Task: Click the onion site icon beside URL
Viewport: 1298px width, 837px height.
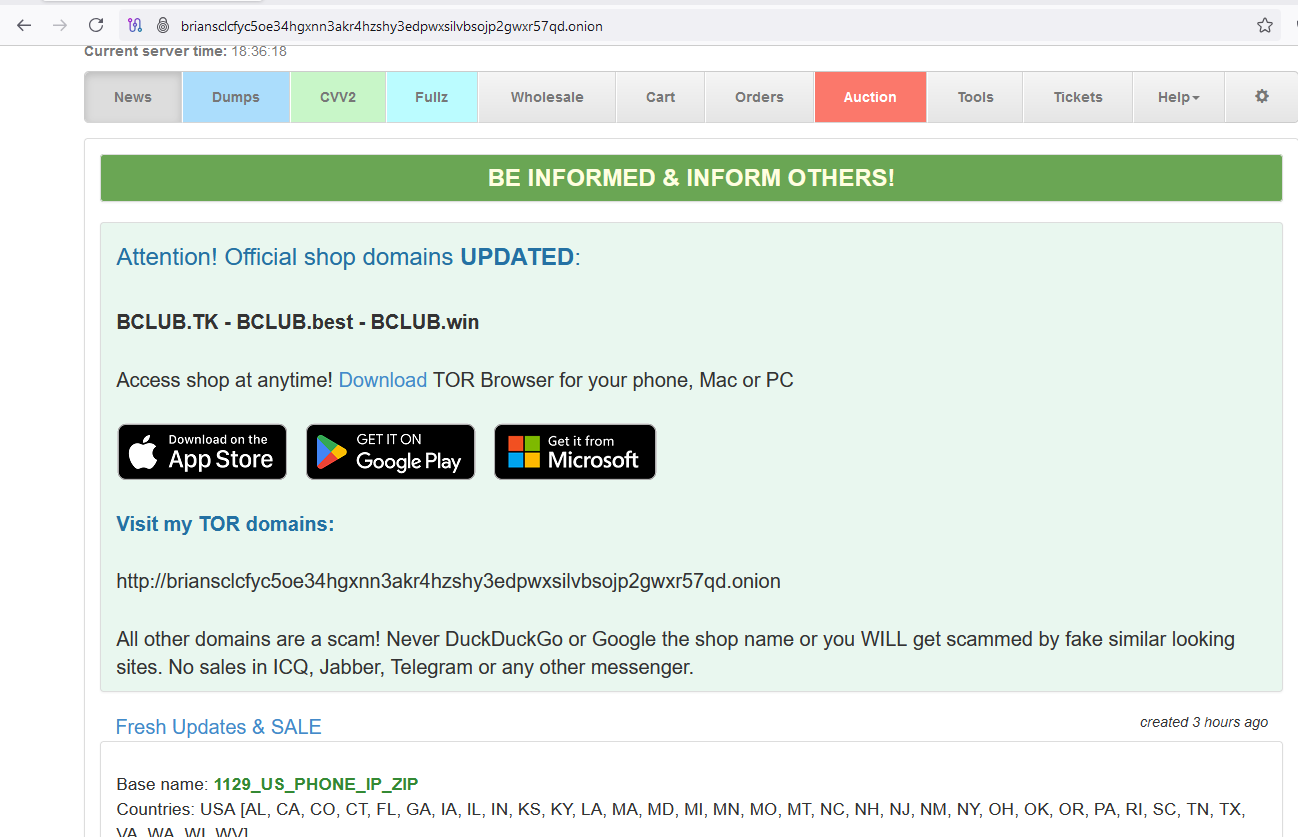Action: pos(162,26)
